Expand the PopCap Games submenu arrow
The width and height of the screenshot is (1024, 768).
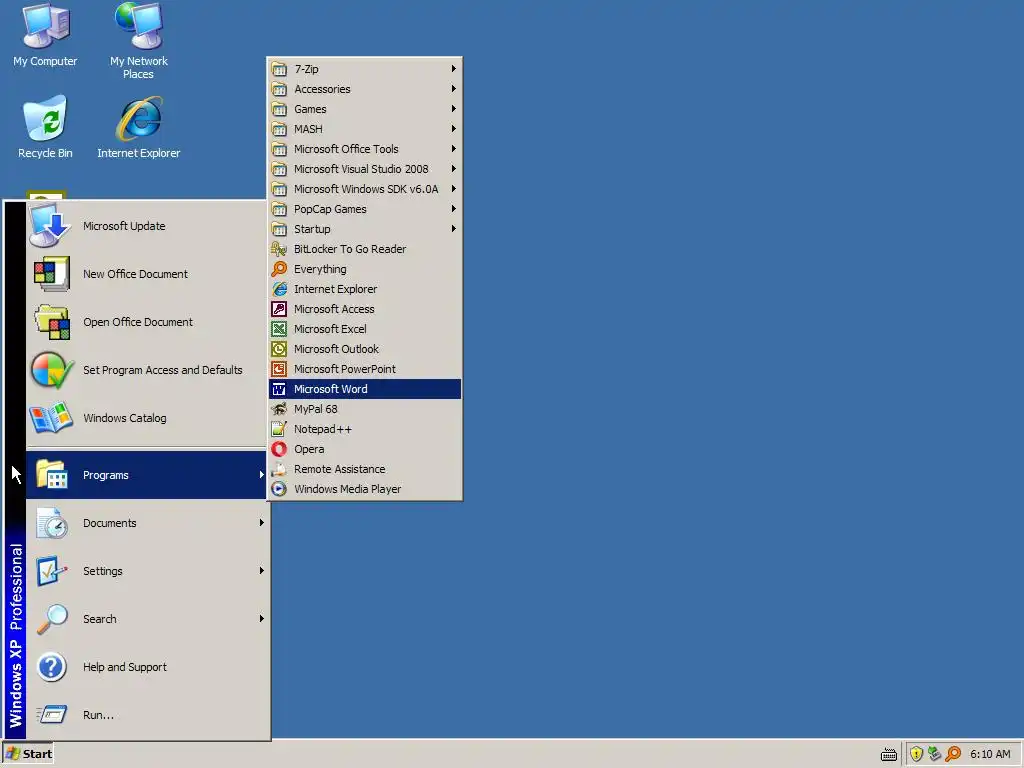(453, 209)
